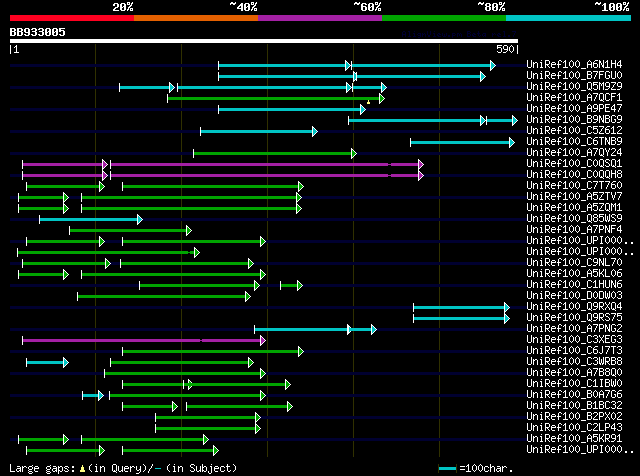Viewport: 640px width, 476px height.
Task: Open the UniRef100_Q5M9Z9 entry
Action: tap(574, 87)
